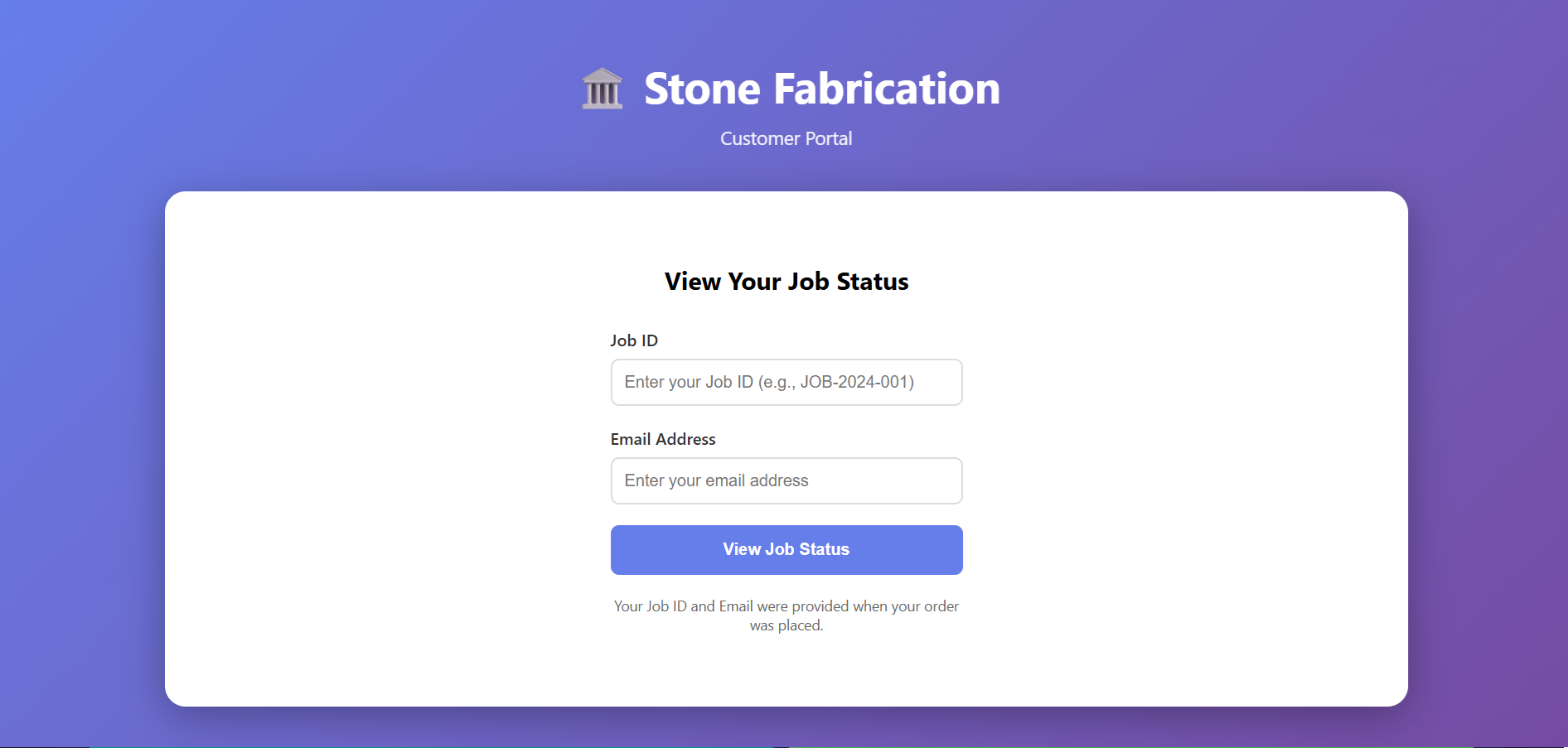Click the Job ID field label
1568x748 pixels.
point(634,340)
